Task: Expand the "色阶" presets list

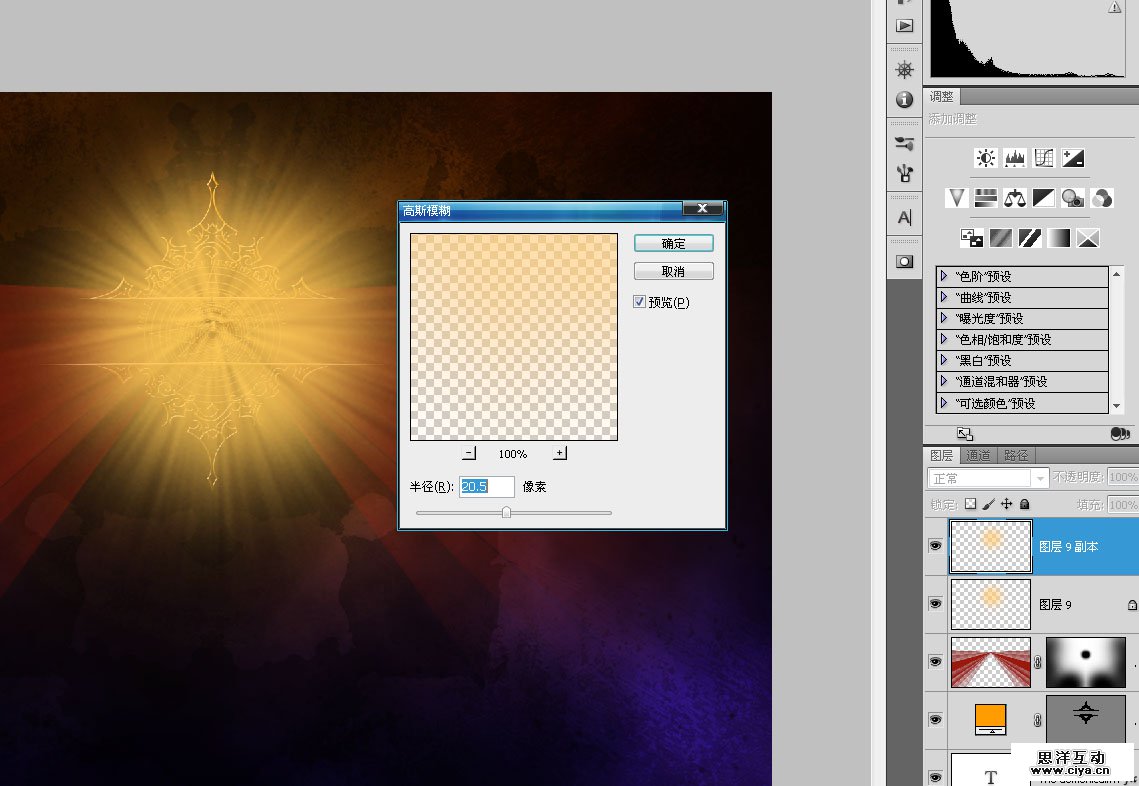Action: (943, 276)
